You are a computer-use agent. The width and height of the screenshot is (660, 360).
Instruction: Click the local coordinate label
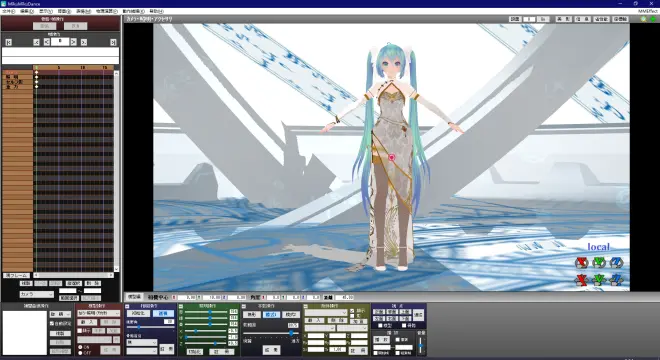point(599,247)
